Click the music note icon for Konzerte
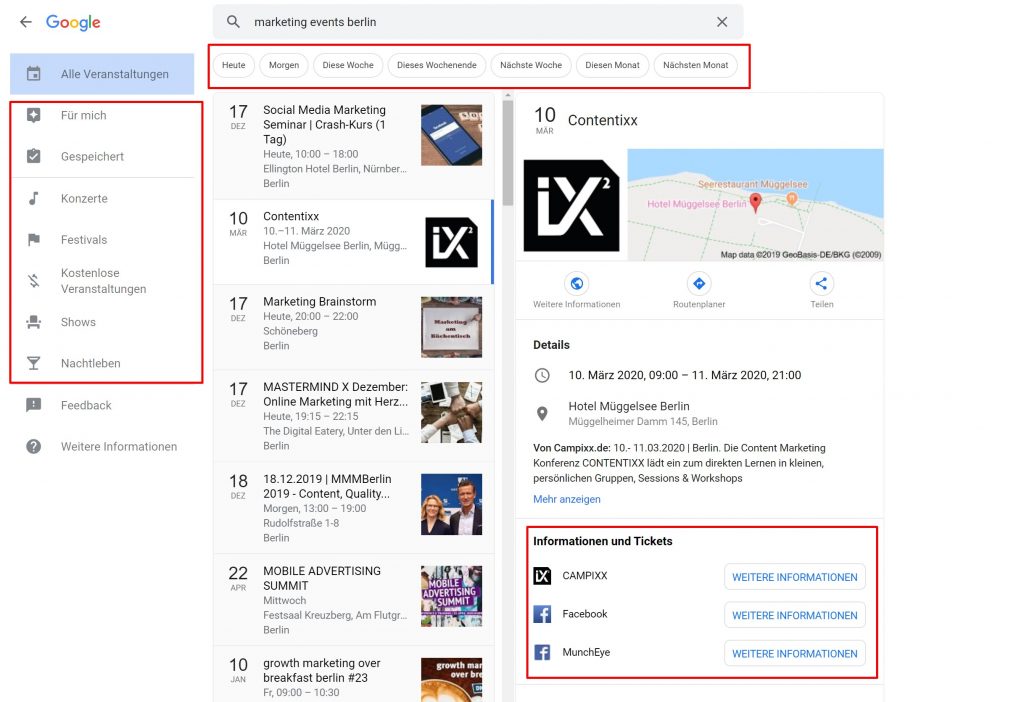Image resolution: width=1024 pixels, height=702 pixels. (33, 198)
